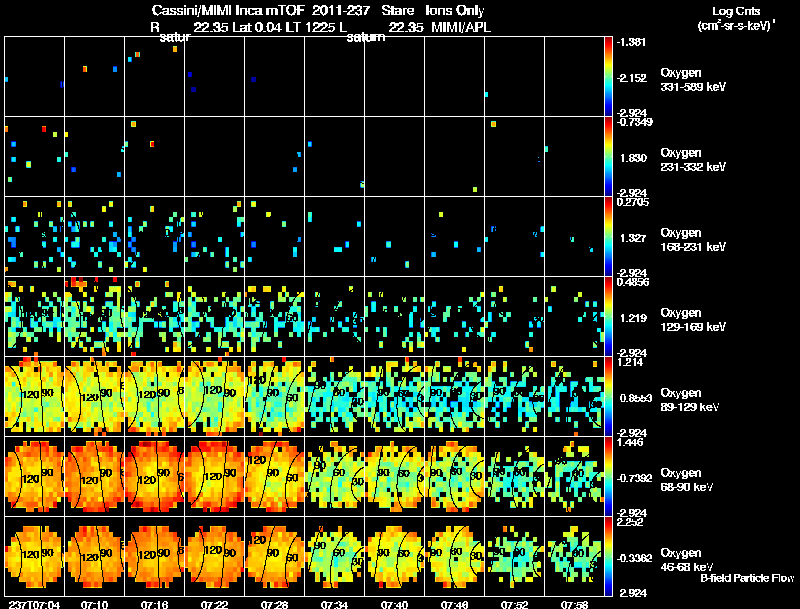Click the '-0.7392' colorbar value
This screenshot has height=609, width=800.
click(x=634, y=478)
